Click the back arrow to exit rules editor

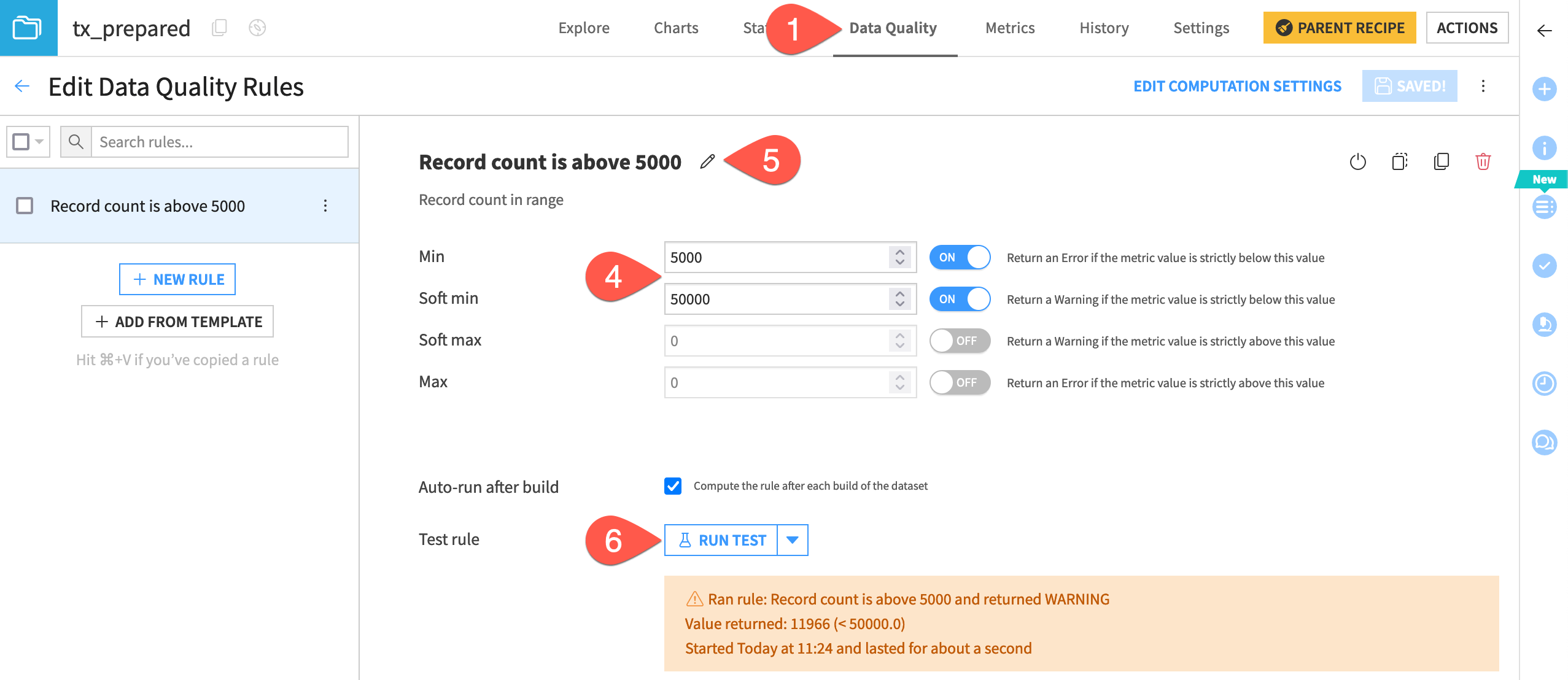click(23, 87)
